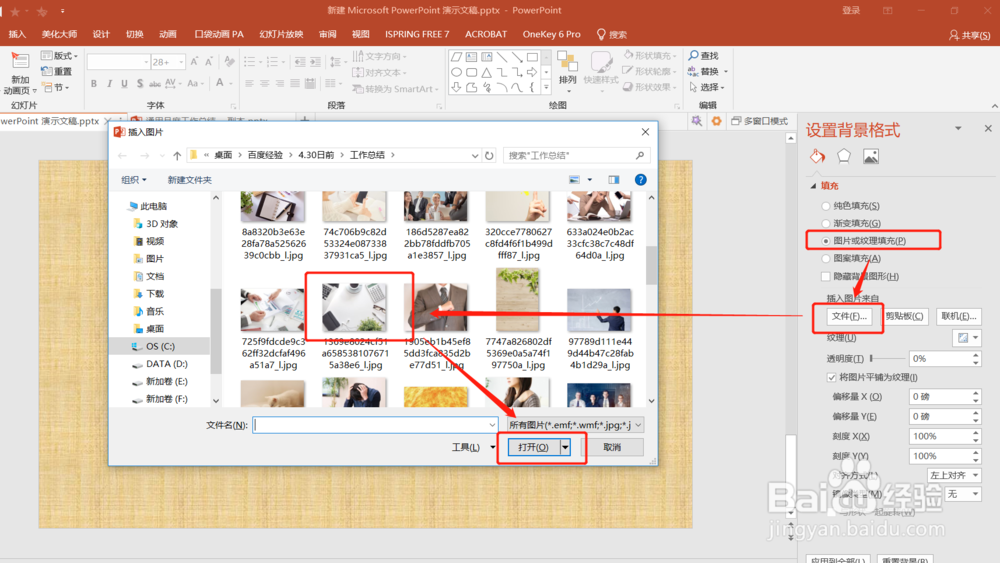
Task: Collapse the Fill section expander
Action: click(x=813, y=186)
